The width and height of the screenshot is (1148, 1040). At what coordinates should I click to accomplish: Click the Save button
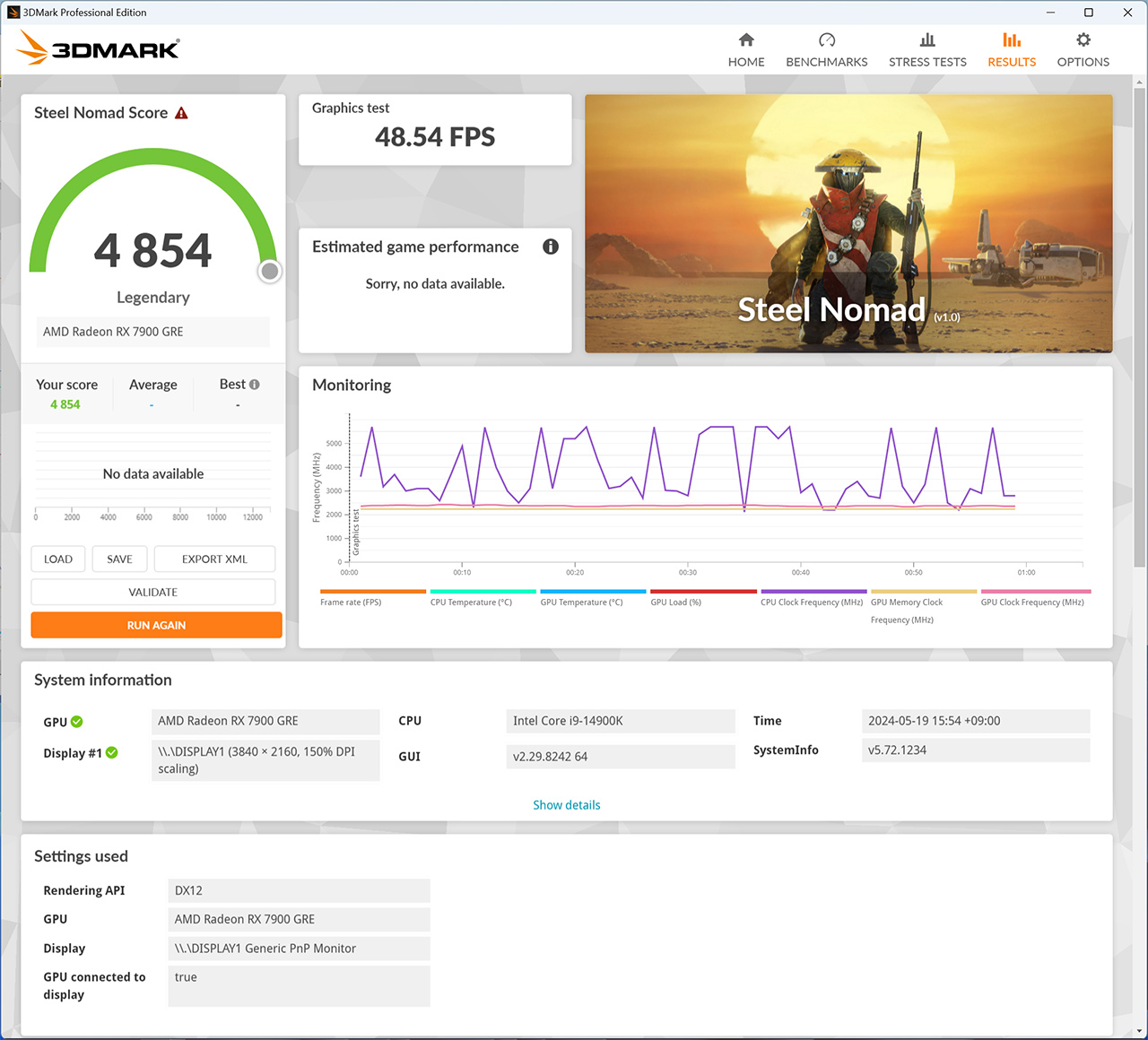point(119,559)
